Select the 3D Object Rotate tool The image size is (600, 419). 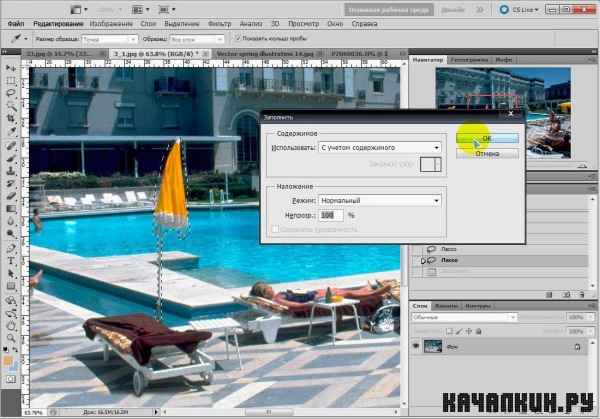11,301
